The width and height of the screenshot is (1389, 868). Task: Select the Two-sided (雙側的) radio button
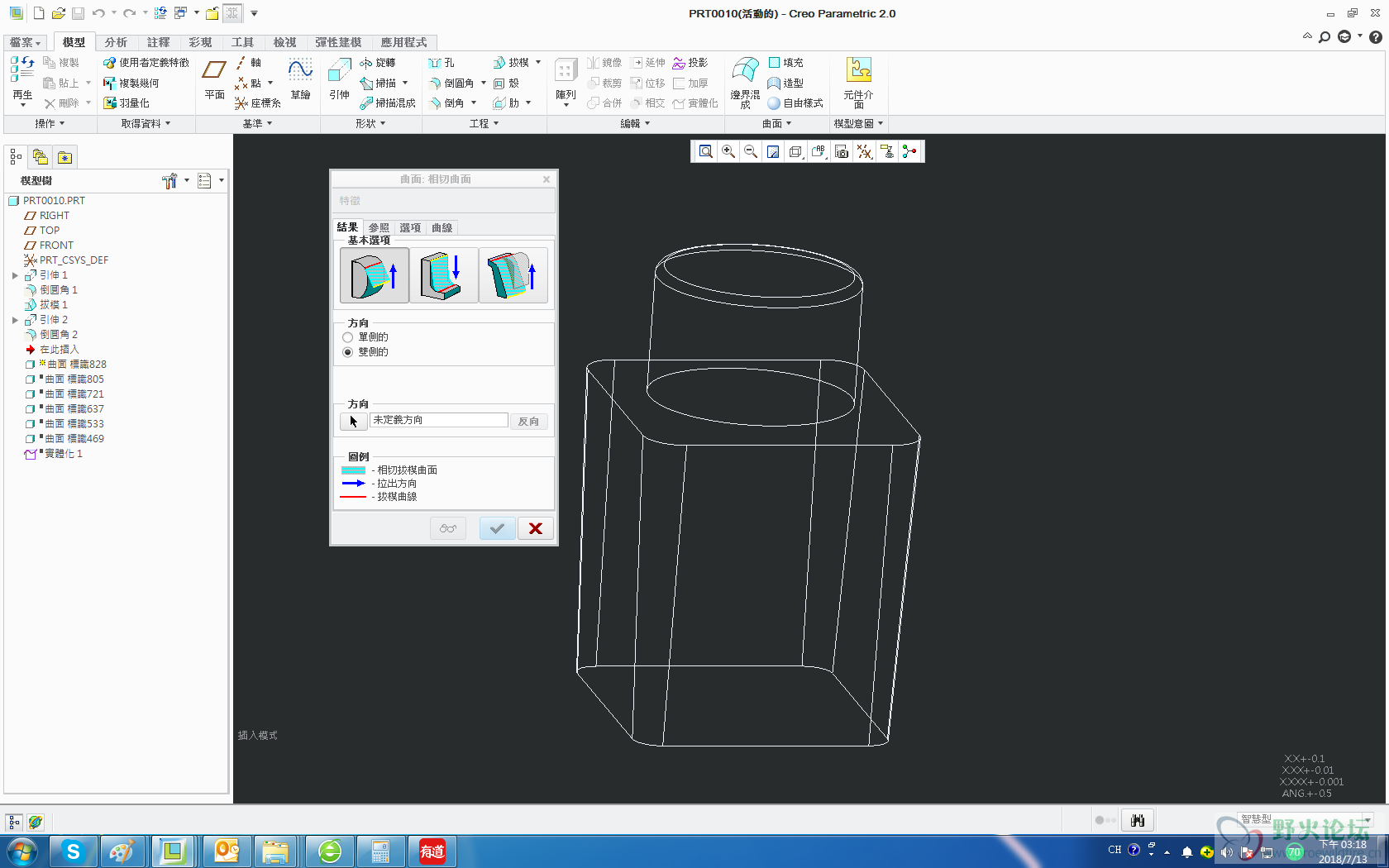click(x=348, y=352)
